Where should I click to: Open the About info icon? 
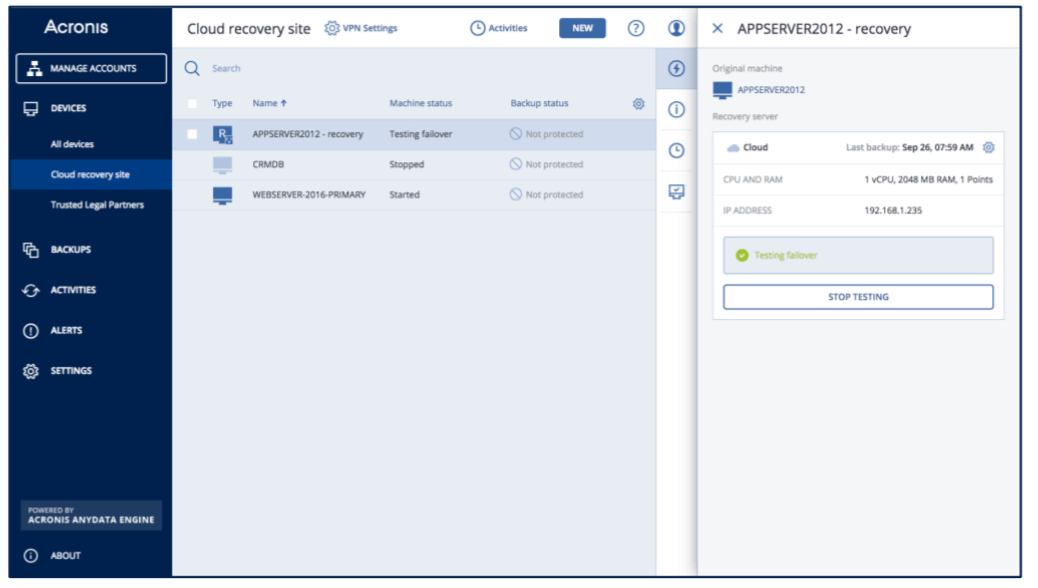click(30, 556)
